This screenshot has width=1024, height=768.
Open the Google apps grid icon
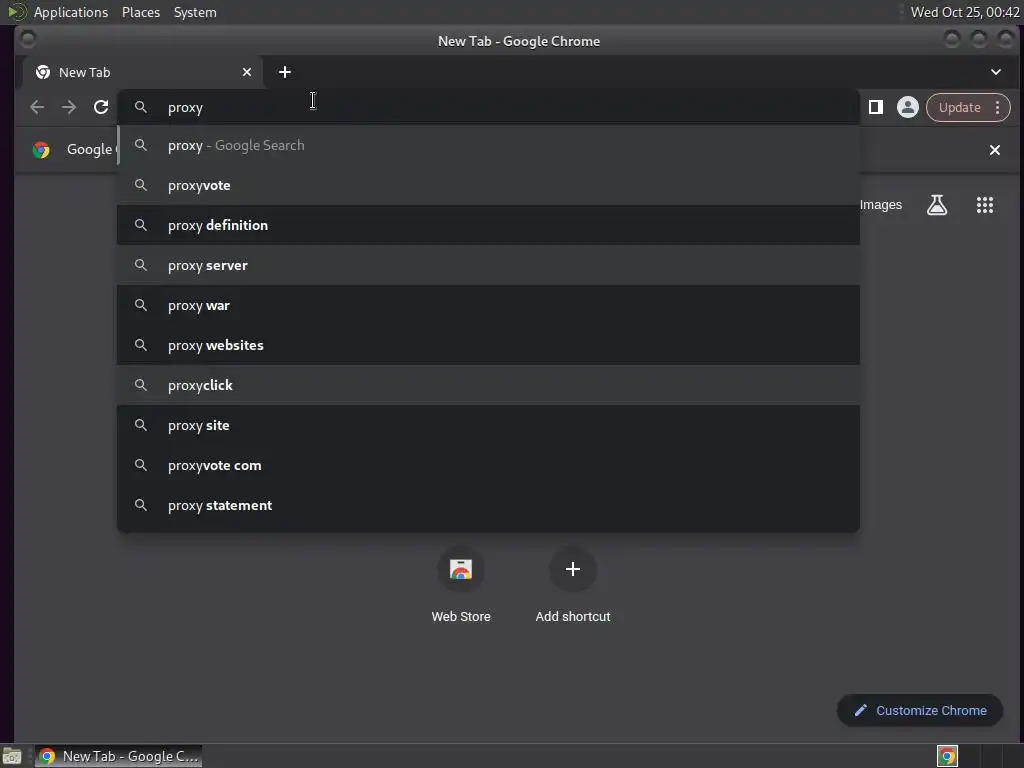985,205
